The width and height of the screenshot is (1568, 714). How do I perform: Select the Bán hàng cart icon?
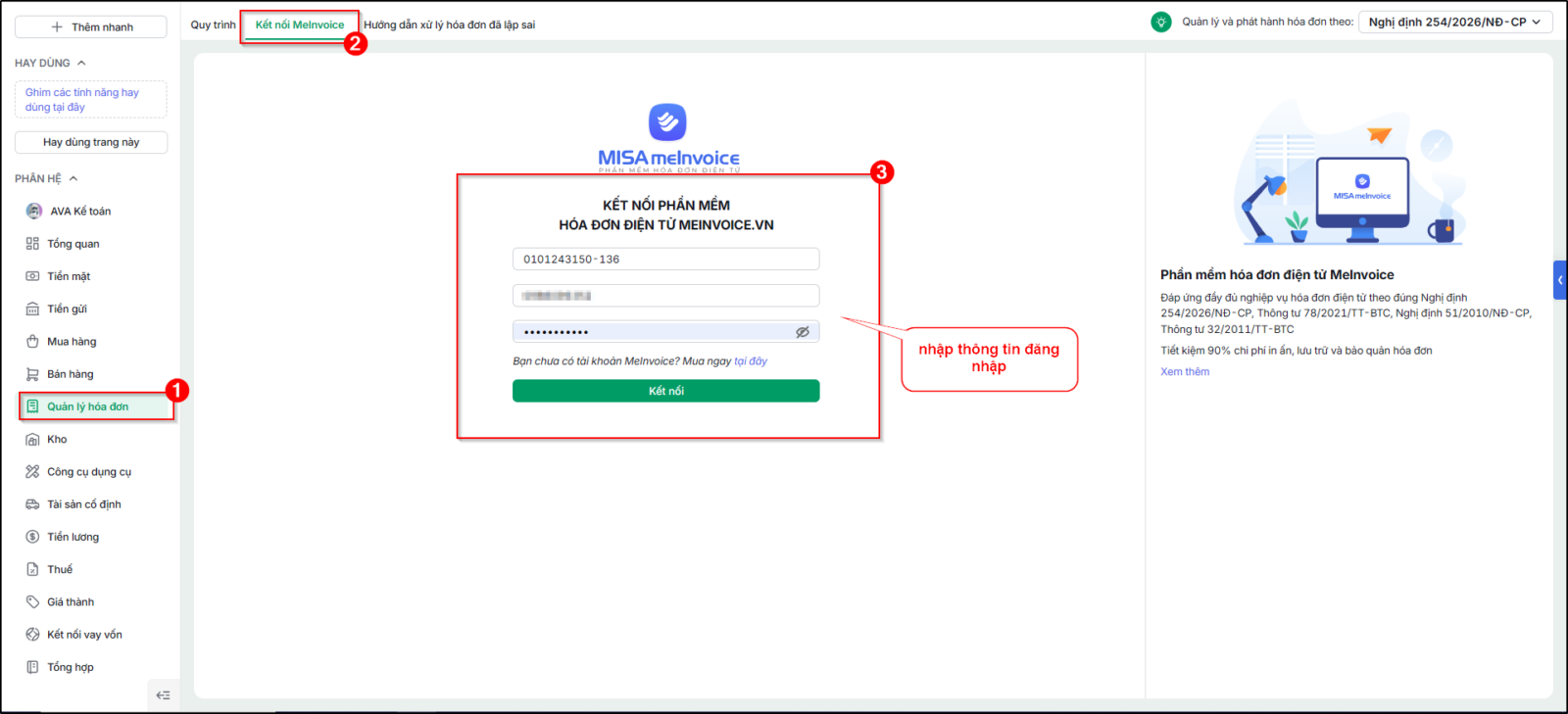pyautogui.click(x=32, y=374)
